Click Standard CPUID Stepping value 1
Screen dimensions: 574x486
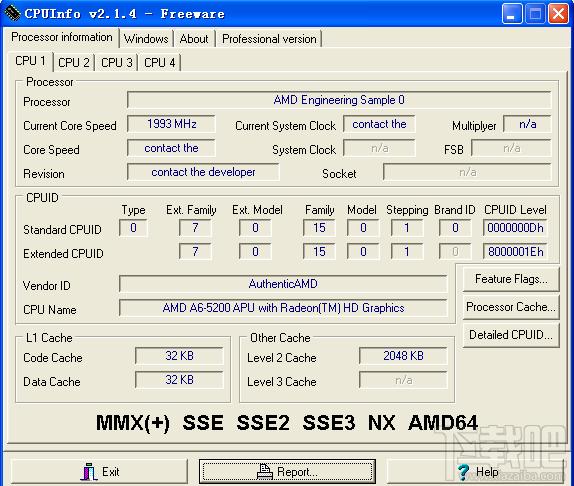pos(407,228)
